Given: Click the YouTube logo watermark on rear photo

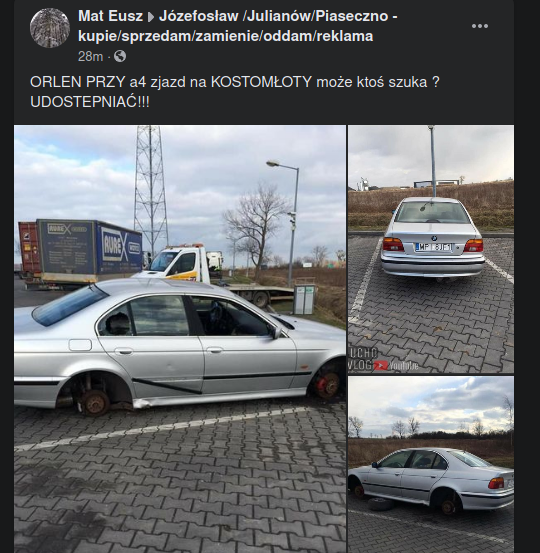Looking at the screenshot, I should click(396, 365).
